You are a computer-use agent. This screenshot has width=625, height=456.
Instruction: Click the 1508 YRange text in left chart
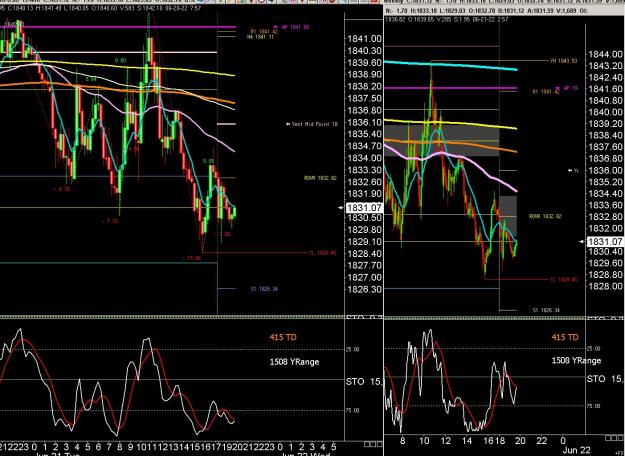pyautogui.click(x=294, y=362)
